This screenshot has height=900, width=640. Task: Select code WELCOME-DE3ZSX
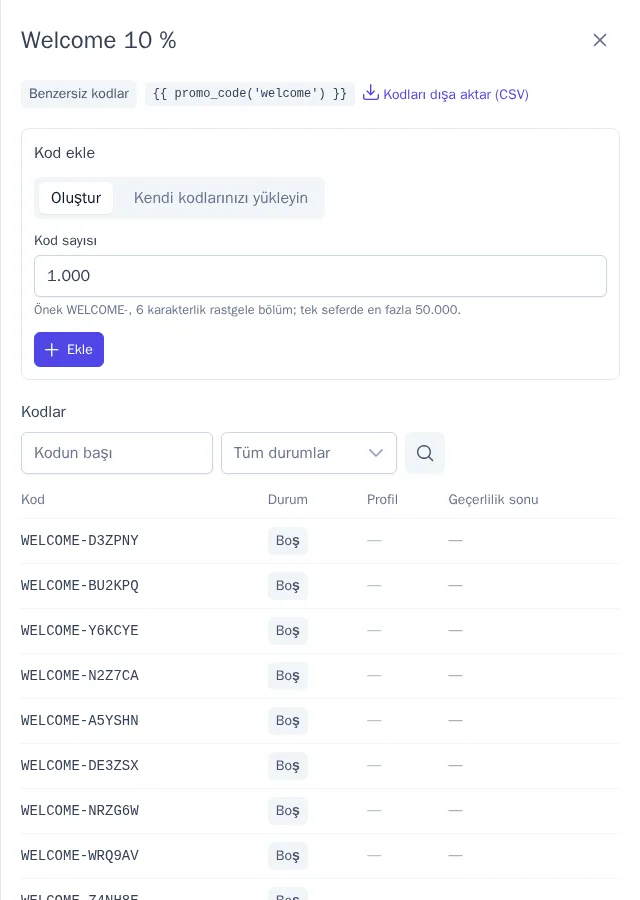pos(80,766)
